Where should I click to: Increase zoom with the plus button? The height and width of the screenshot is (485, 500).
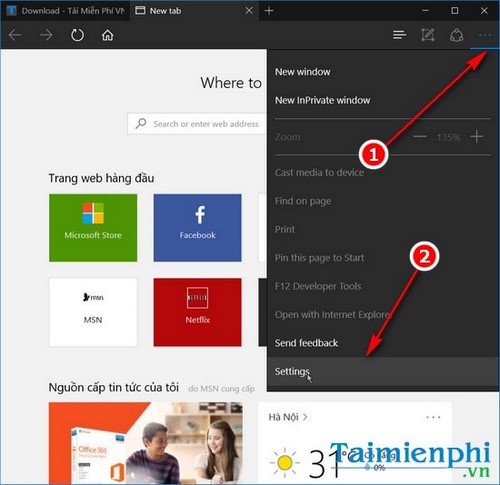(477, 137)
